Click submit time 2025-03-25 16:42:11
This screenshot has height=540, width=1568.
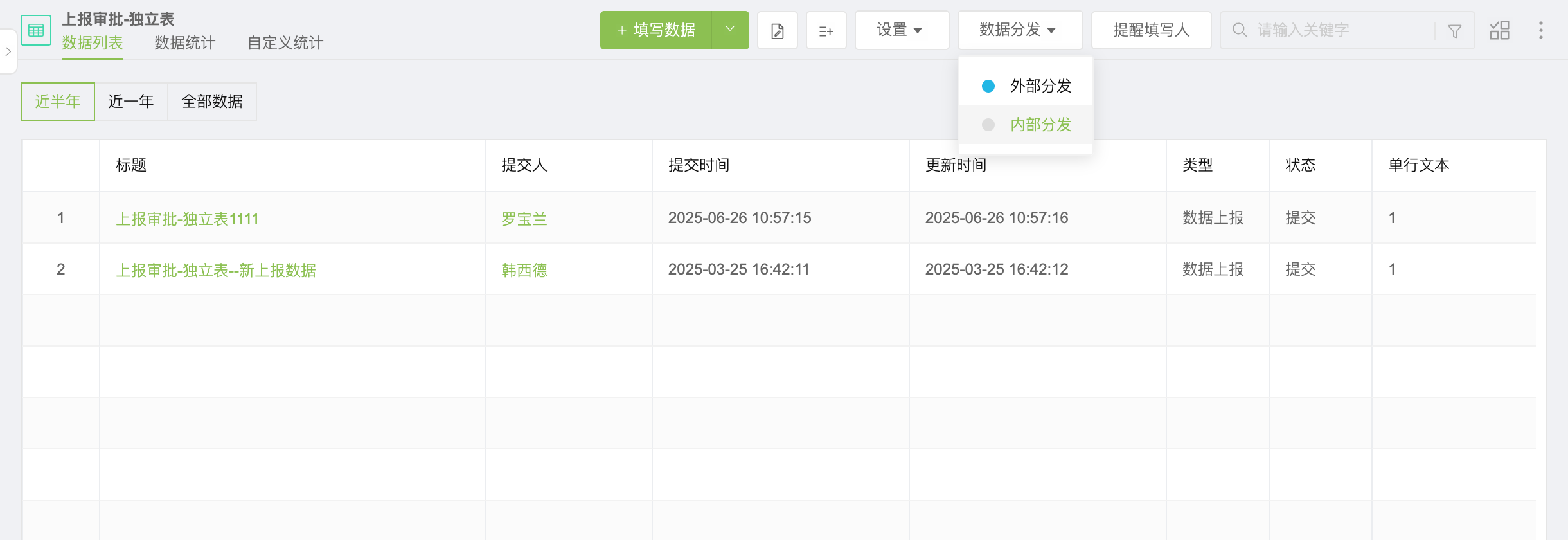coord(739,269)
